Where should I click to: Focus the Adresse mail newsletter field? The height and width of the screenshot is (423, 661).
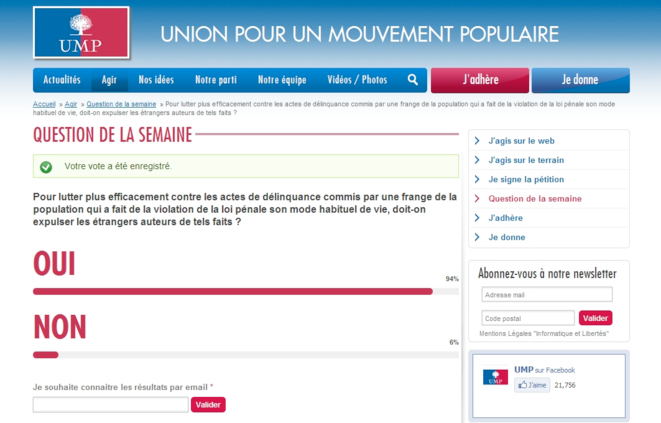pos(547,294)
